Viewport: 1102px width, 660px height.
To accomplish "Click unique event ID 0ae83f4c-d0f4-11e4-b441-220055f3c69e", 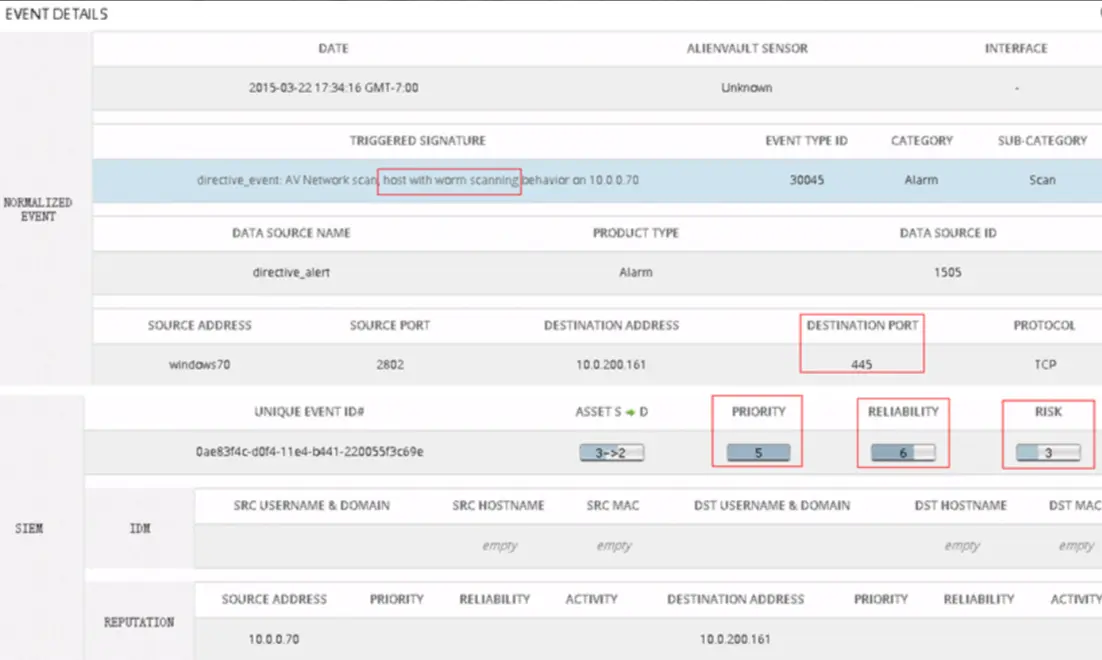I will click(309, 452).
